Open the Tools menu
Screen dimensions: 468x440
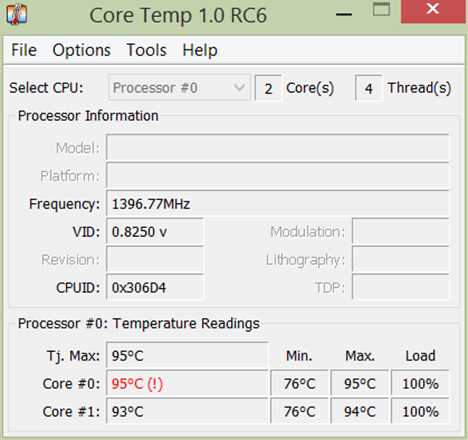coord(146,50)
